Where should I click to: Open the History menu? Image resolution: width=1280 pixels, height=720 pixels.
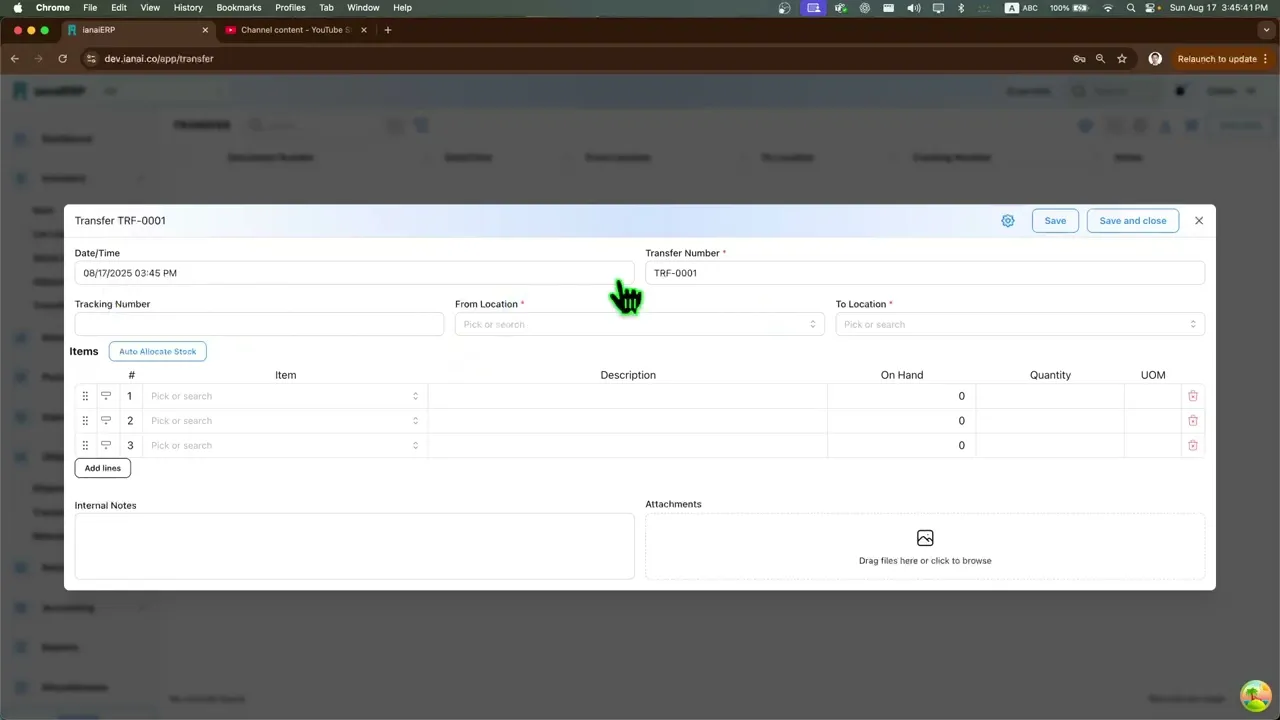(x=188, y=7)
